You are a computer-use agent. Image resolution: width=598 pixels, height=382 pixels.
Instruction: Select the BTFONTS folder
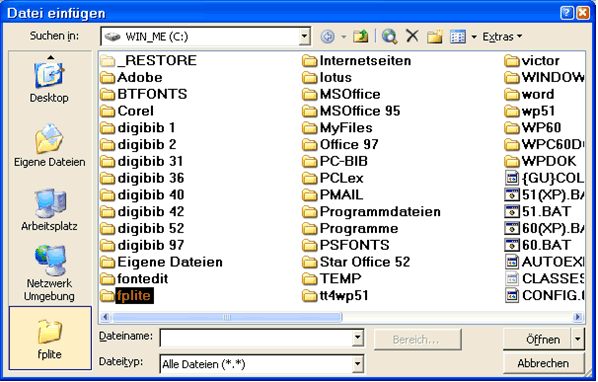(144, 94)
